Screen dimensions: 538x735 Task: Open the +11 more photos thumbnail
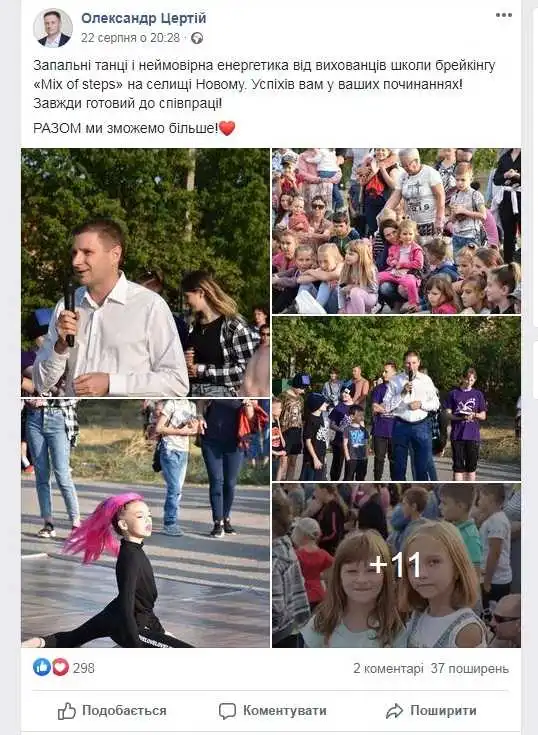(396, 565)
